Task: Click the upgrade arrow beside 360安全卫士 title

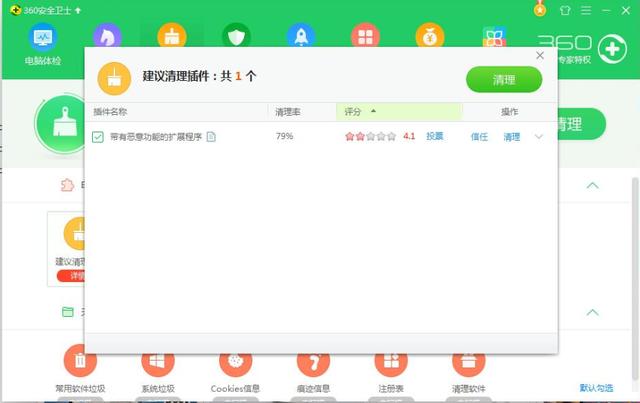Action: pyautogui.click(x=78, y=10)
